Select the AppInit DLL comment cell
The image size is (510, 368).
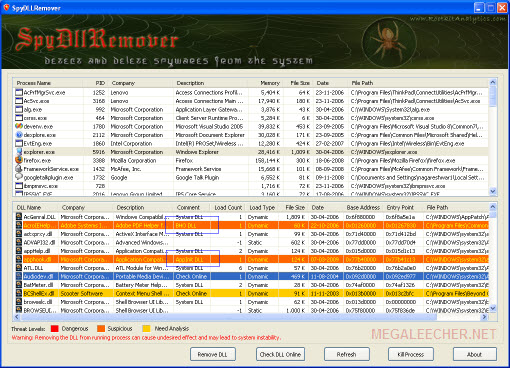pos(192,259)
